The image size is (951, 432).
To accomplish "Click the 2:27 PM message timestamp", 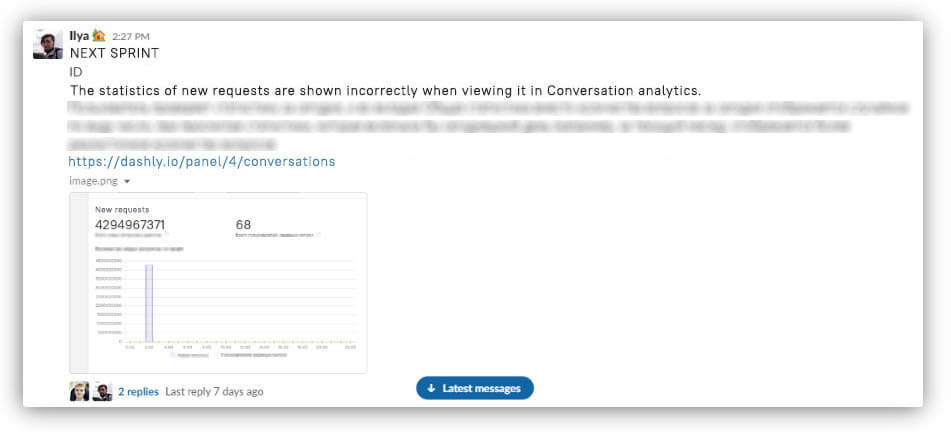I will [x=131, y=36].
